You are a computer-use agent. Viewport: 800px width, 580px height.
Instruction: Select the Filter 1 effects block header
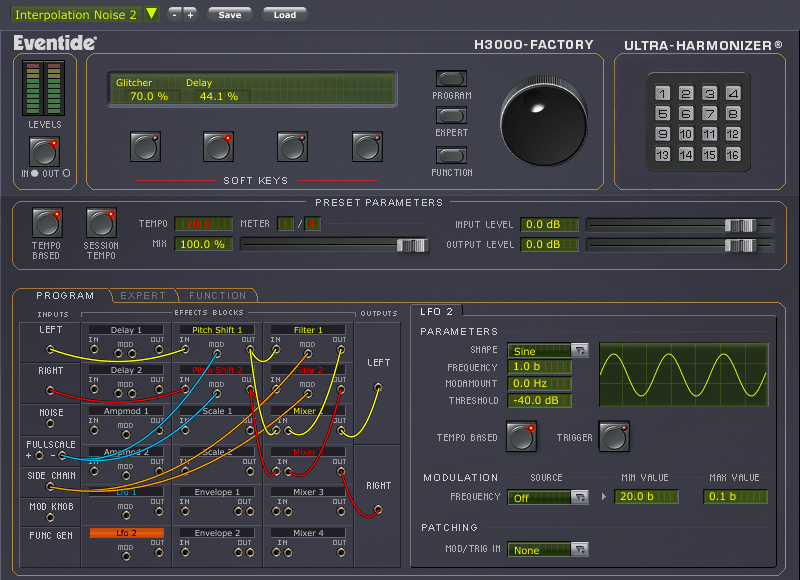click(308, 330)
